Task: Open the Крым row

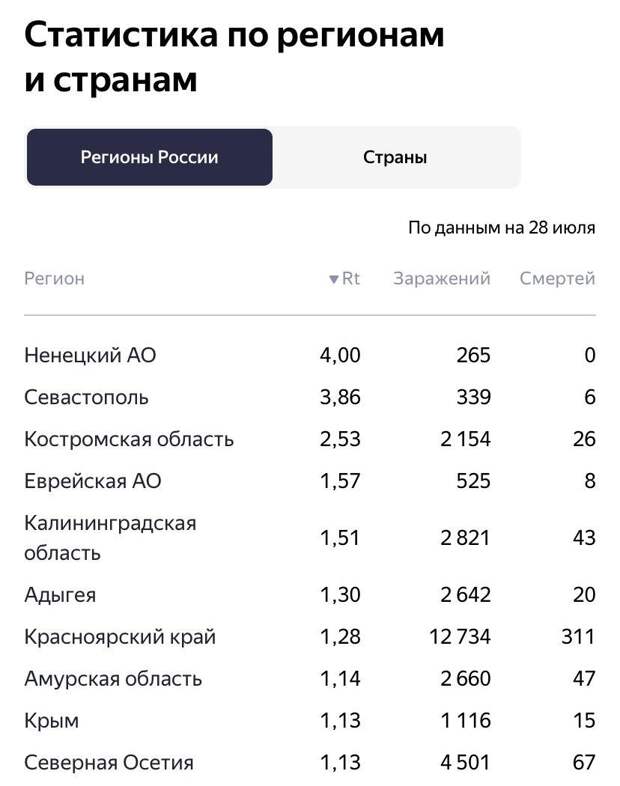Action: pos(310,721)
